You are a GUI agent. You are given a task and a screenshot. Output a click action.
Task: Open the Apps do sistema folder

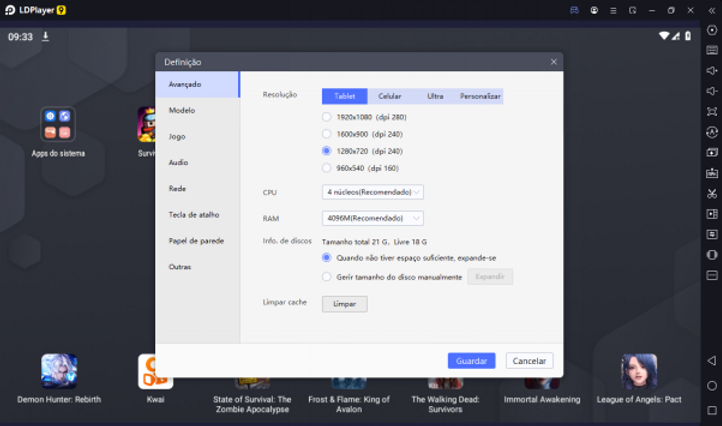(x=58, y=125)
